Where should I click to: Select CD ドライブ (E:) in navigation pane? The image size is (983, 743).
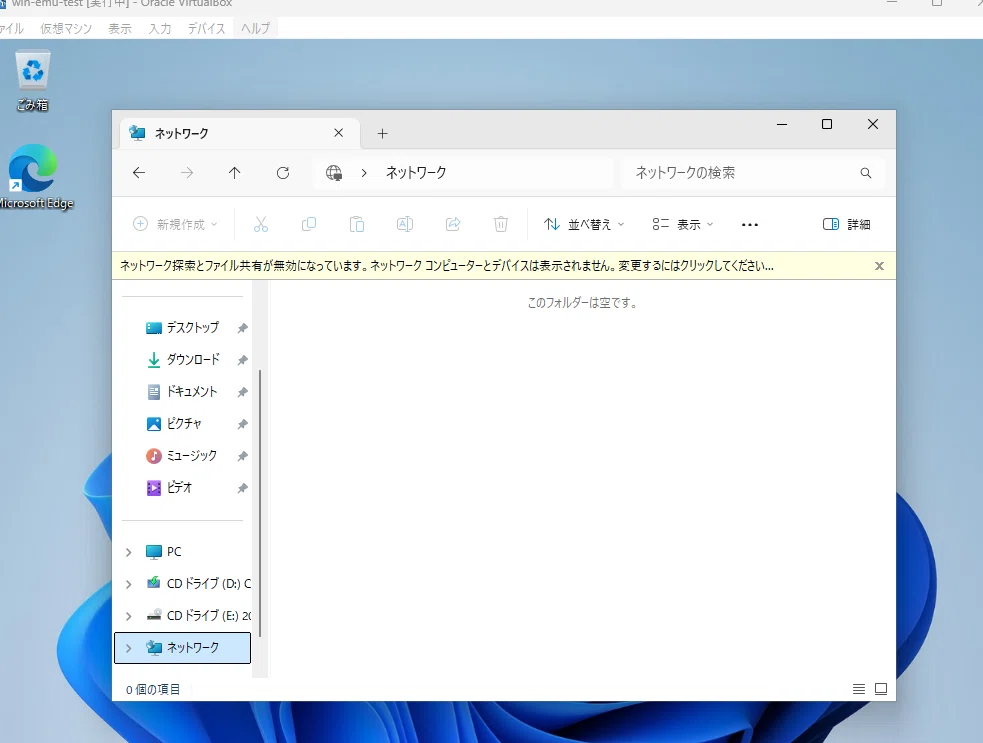pyautogui.click(x=182, y=616)
